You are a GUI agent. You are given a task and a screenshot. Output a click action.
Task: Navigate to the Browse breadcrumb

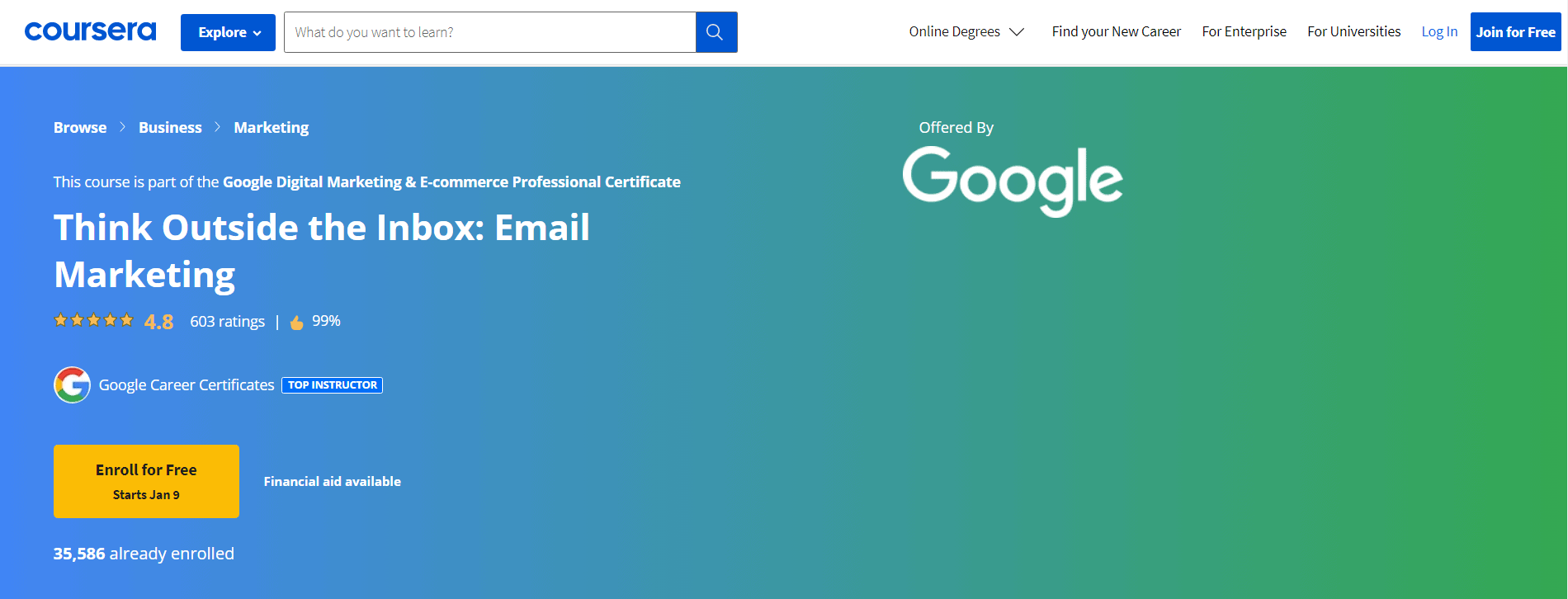point(80,127)
